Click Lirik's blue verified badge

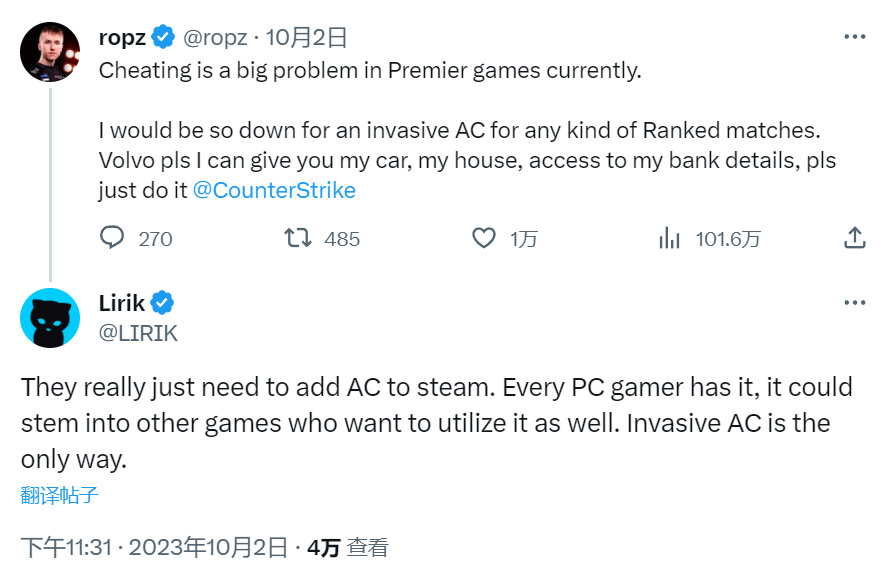pyautogui.click(x=162, y=303)
